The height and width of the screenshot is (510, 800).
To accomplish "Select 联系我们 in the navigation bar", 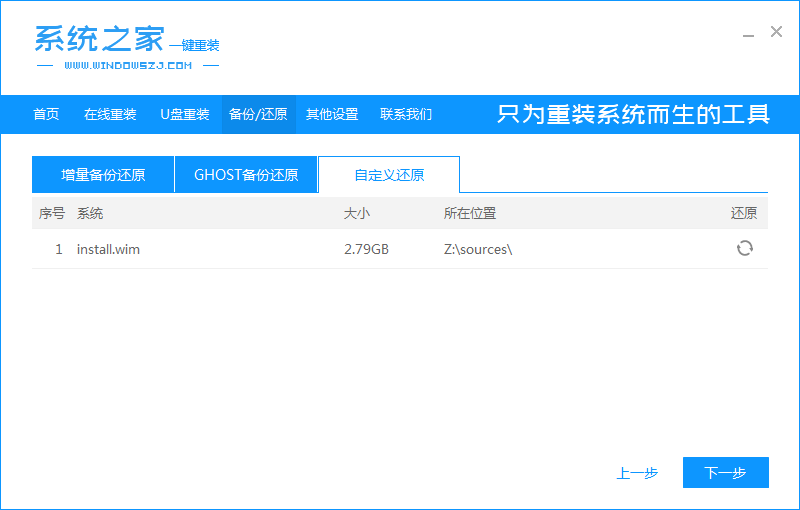I will point(406,114).
